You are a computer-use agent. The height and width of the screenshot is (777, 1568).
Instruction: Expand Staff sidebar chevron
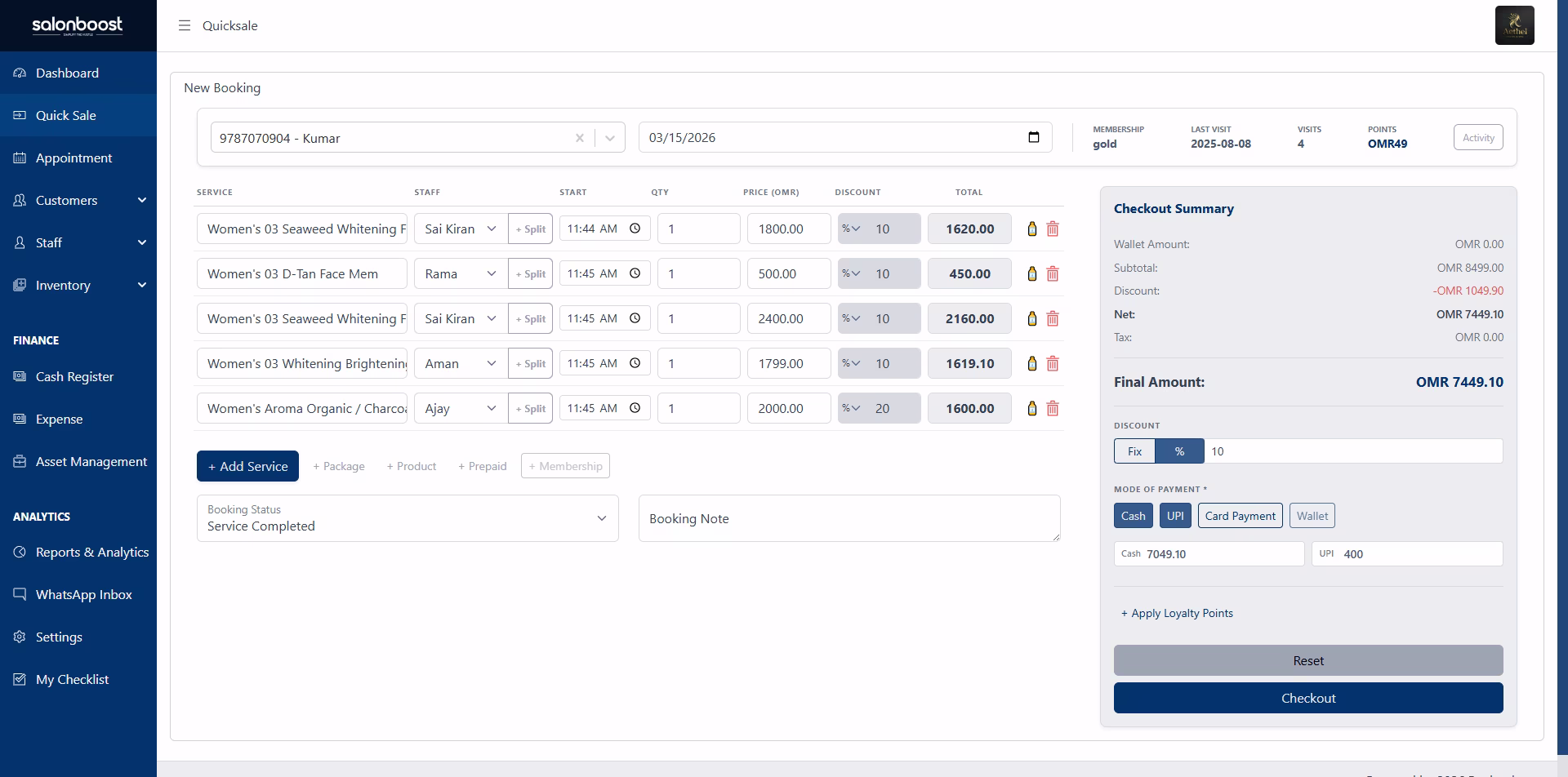(x=142, y=242)
